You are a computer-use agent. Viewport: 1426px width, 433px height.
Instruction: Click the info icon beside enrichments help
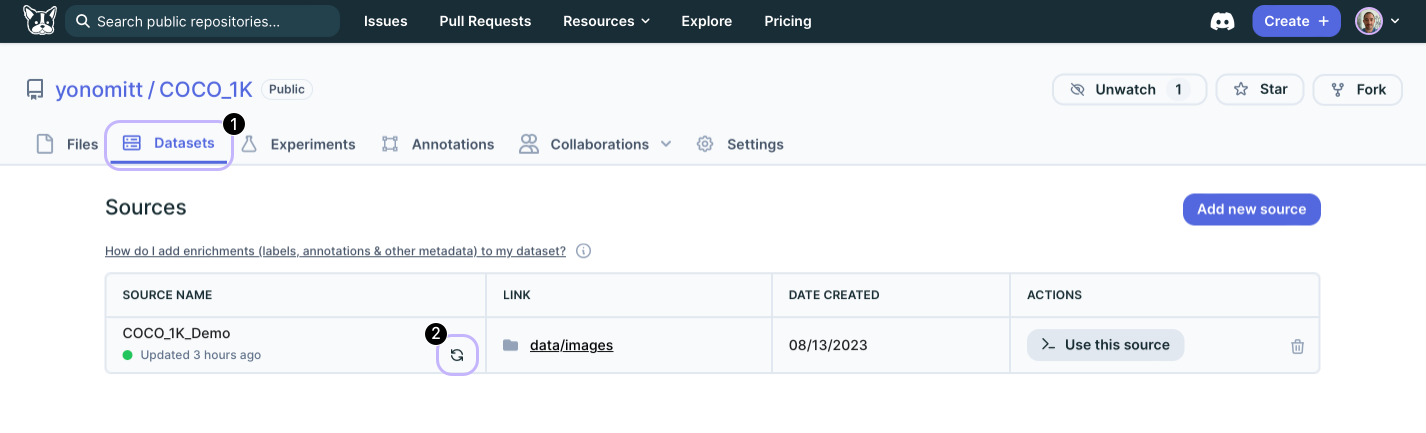pos(583,251)
